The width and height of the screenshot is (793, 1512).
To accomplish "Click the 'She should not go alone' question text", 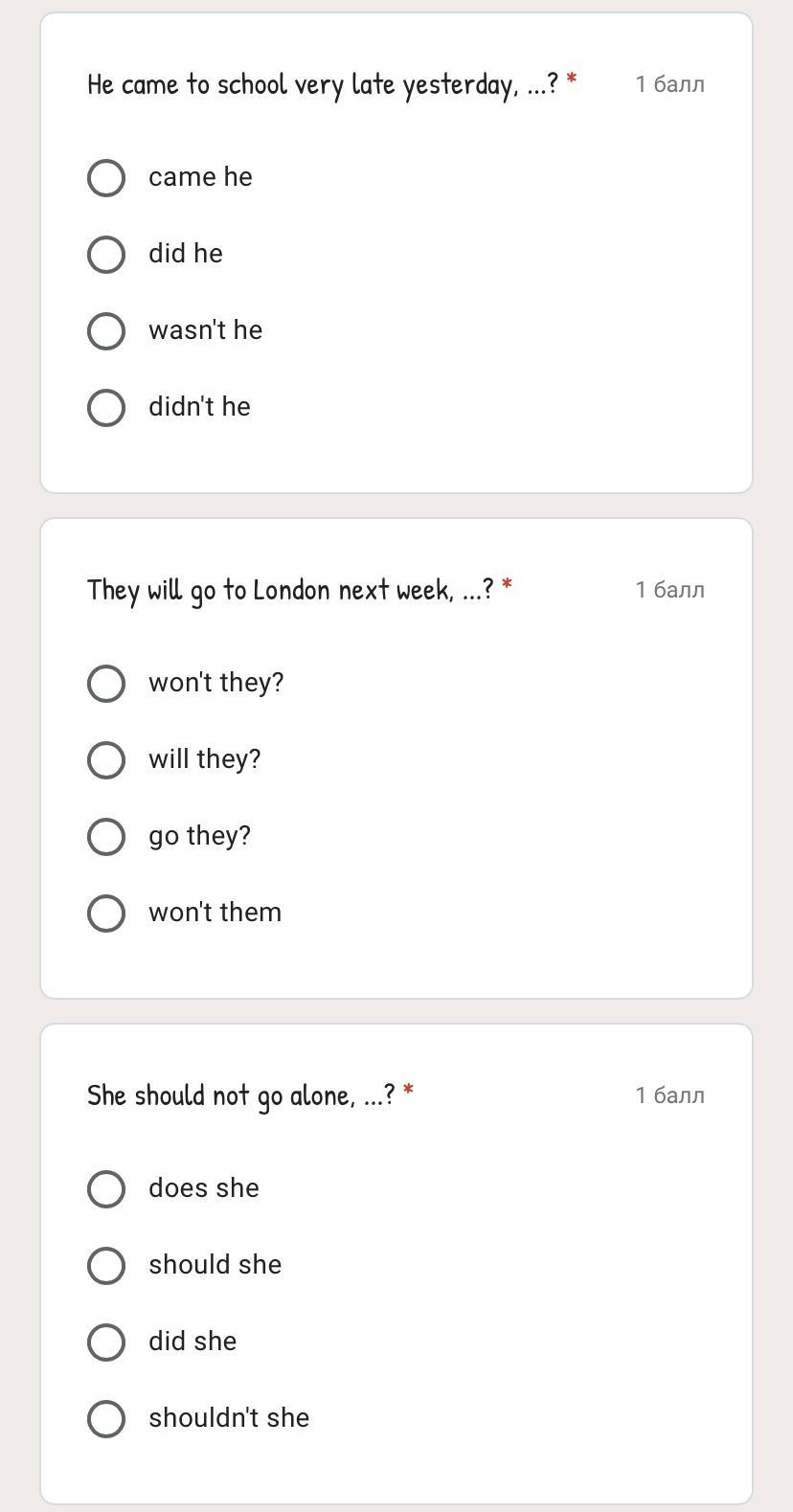I will 239,1096.
